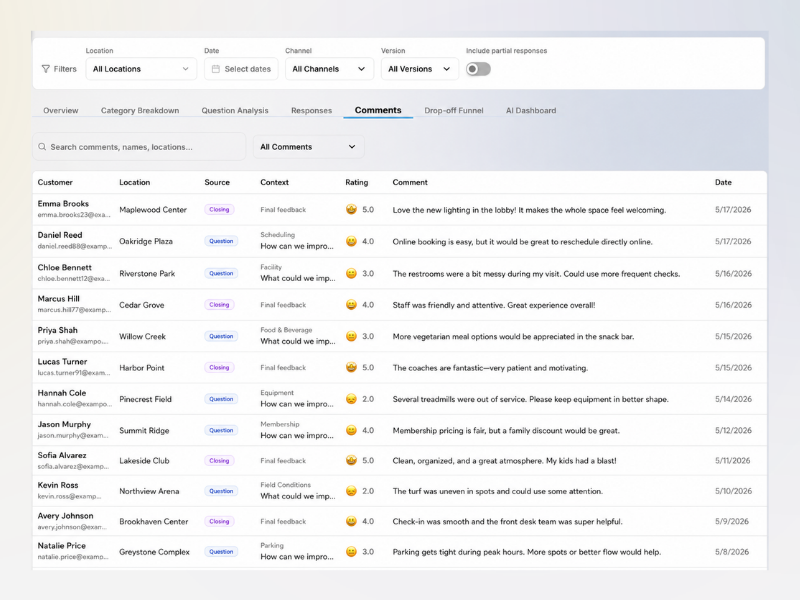The image size is (800, 600).
Task: Click the Rating column header
Action: [x=357, y=182]
